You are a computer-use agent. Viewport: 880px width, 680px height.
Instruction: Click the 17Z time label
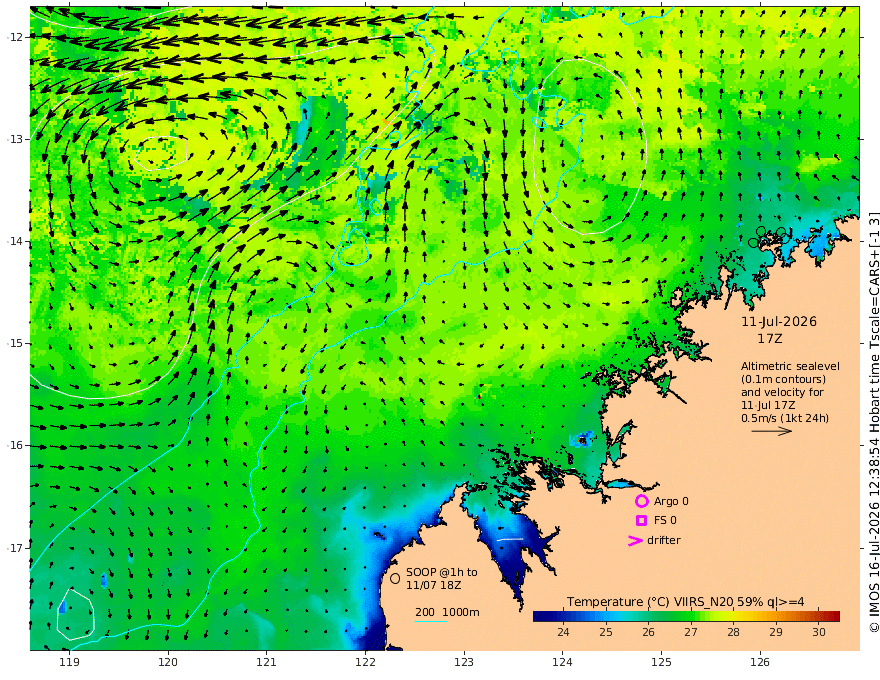(769, 339)
